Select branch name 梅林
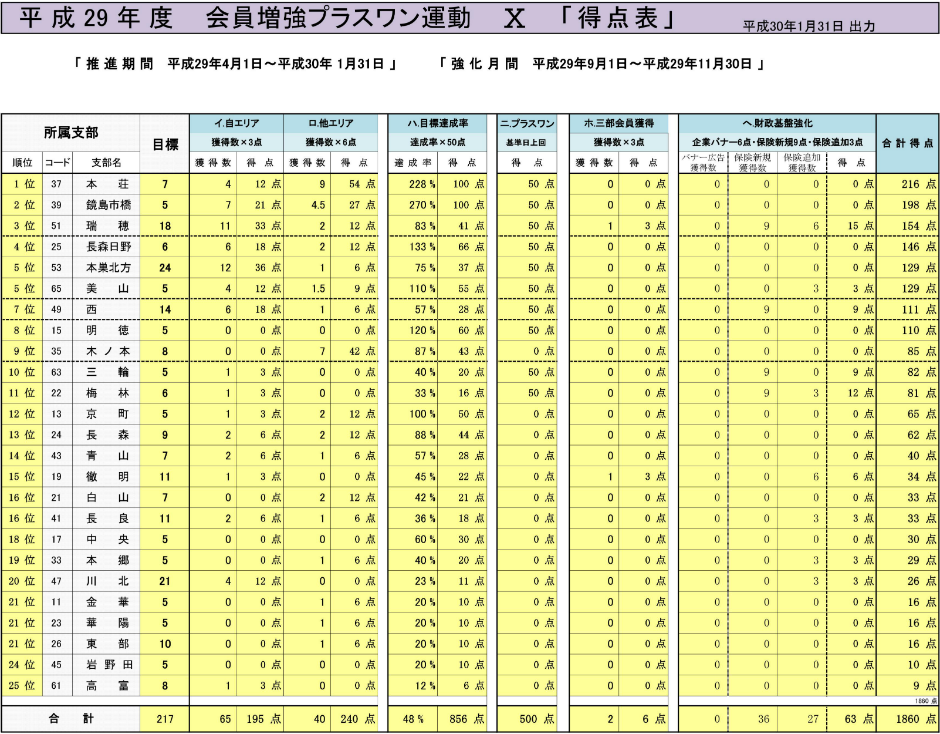Image resolution: width=940 pixels, height=734 pixels. pyautogui.click(x=107, y=393)
